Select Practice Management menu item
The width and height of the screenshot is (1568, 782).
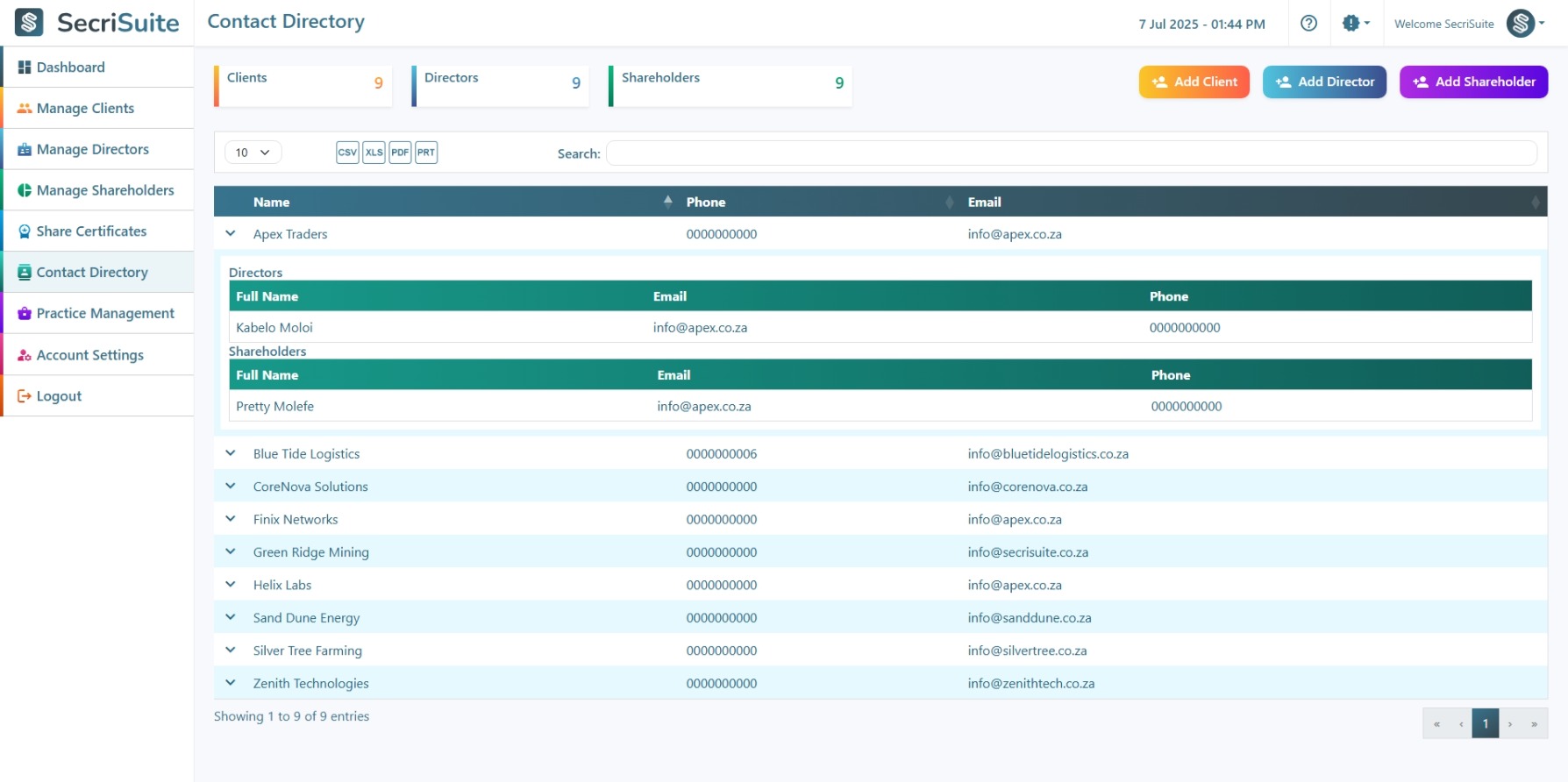pyautogui.click(x=97, y=314)
